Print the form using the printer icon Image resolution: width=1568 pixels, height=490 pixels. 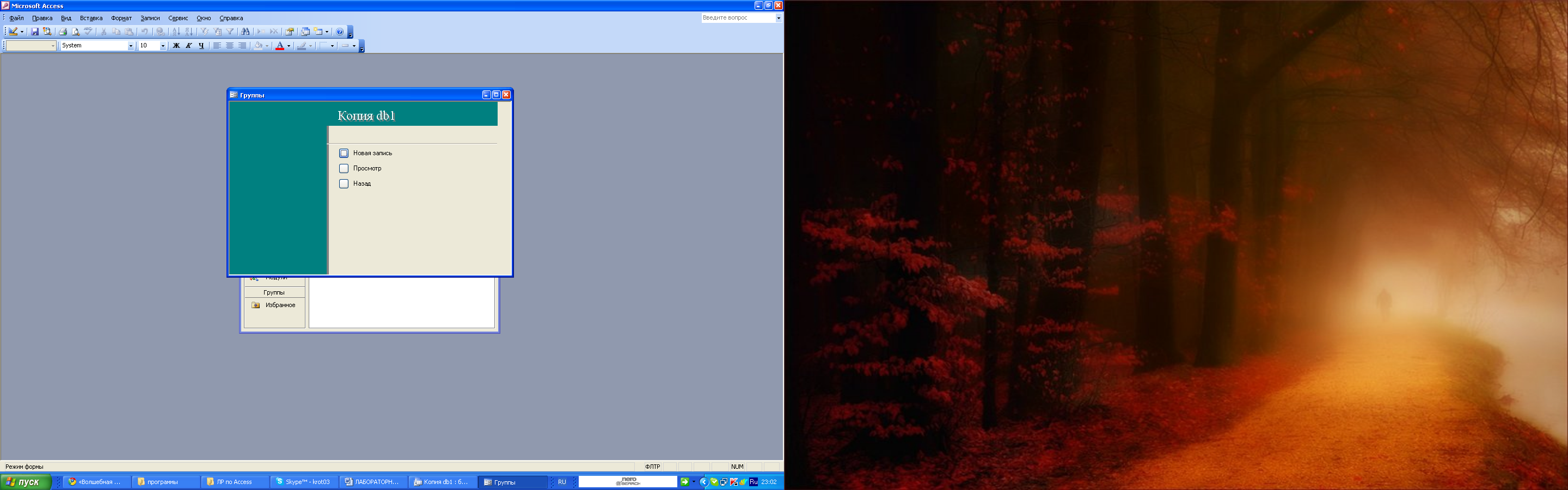click(x=63, y=32)
